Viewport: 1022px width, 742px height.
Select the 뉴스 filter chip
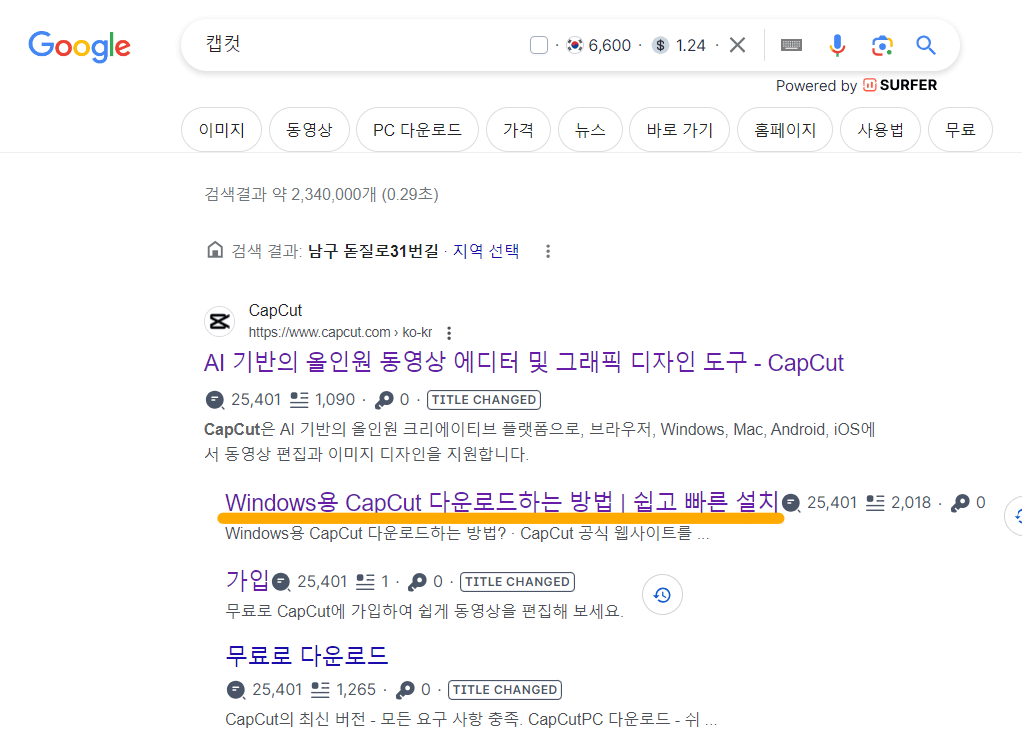coord(590,130)
